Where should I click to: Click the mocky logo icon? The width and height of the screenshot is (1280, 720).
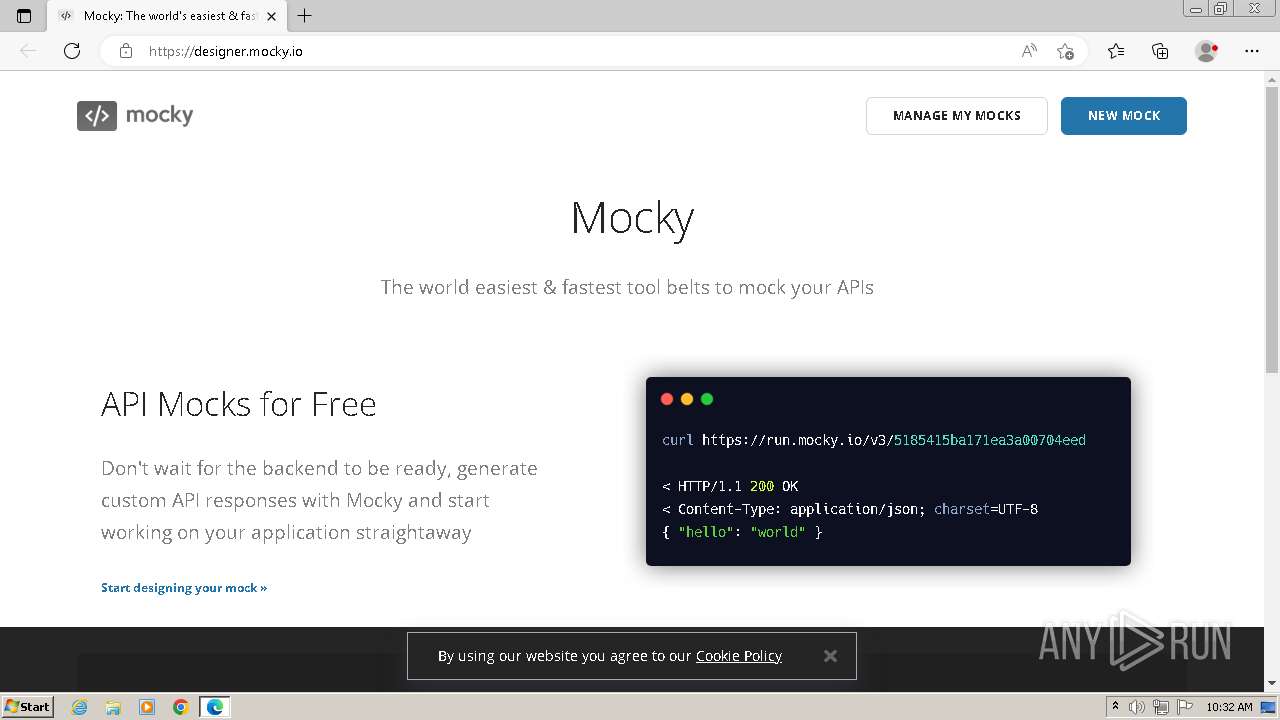97,116
